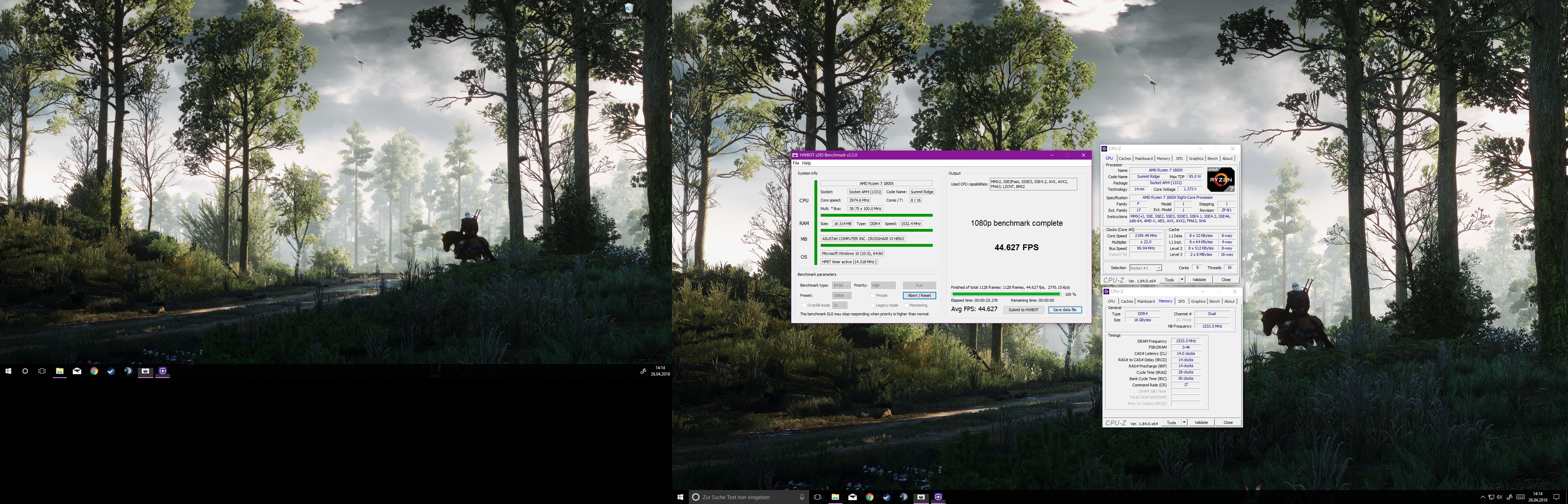Viewport: 1568px width, 504px height.
Task: Click Core Speed value 2199.49 MHz
Action: tap(1146, 236)
